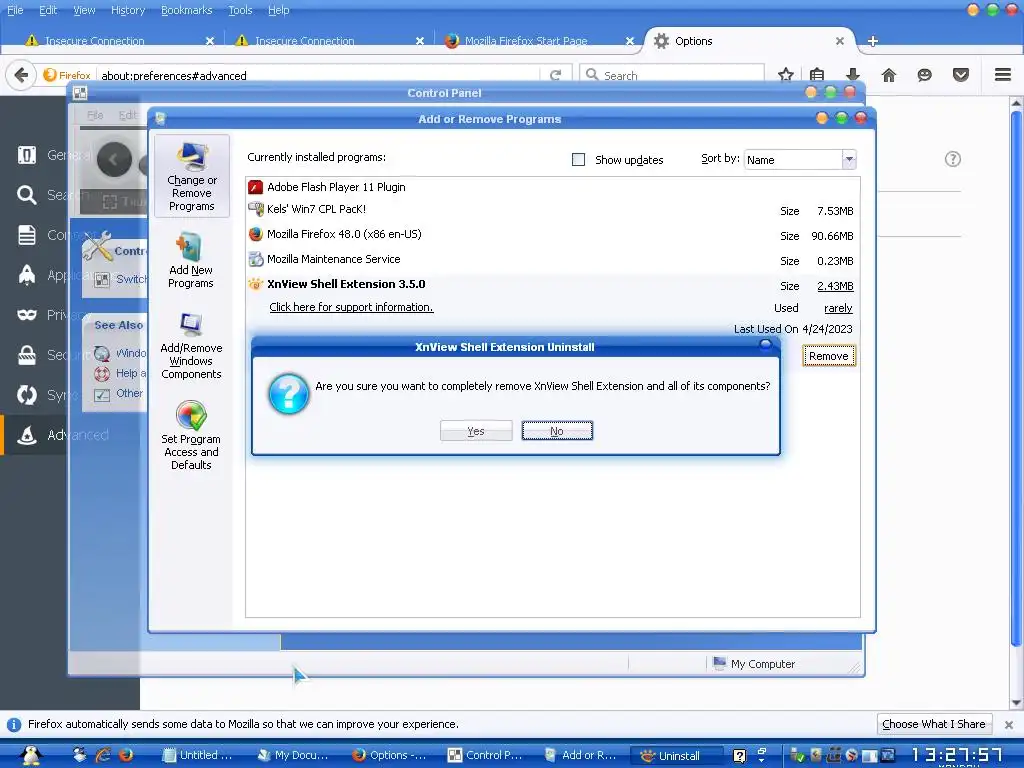Click the Firefox quick launch icon on taskbar
Viewport: 1024px width, 768px height.
[x=126, y=755]
